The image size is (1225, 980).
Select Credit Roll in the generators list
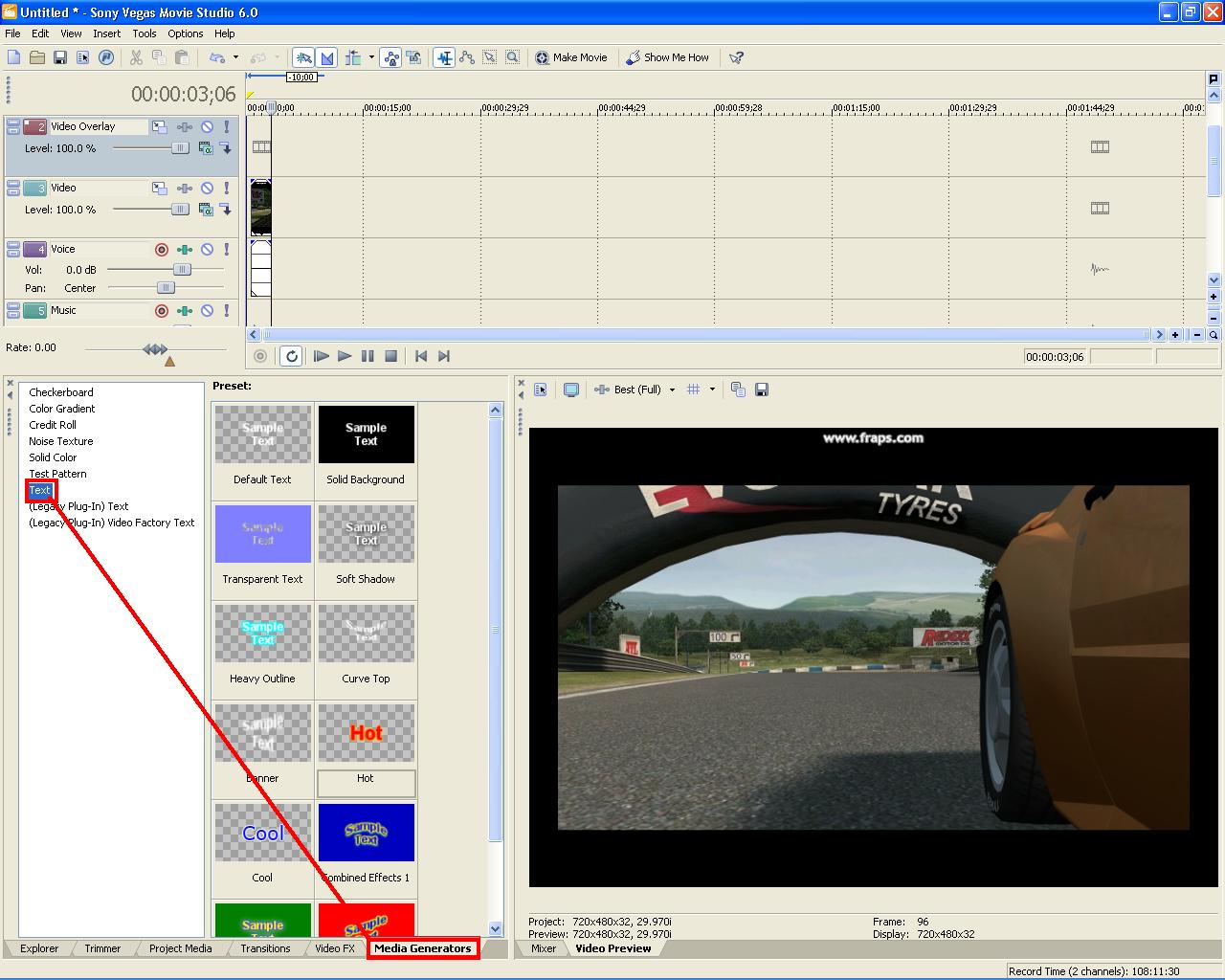(x=53, y=425)
